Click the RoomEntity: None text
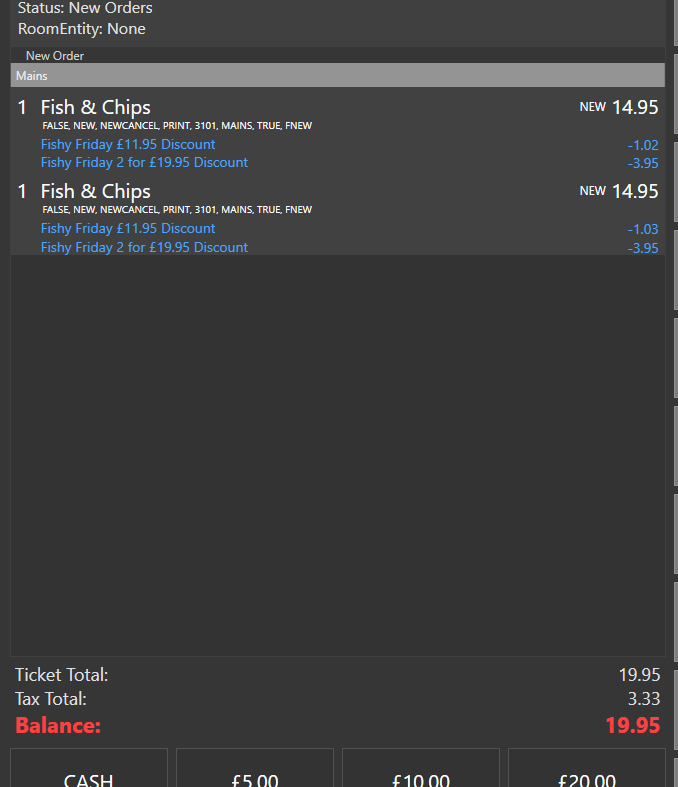This screenshot has width=678, height=787. pos(82,29)
